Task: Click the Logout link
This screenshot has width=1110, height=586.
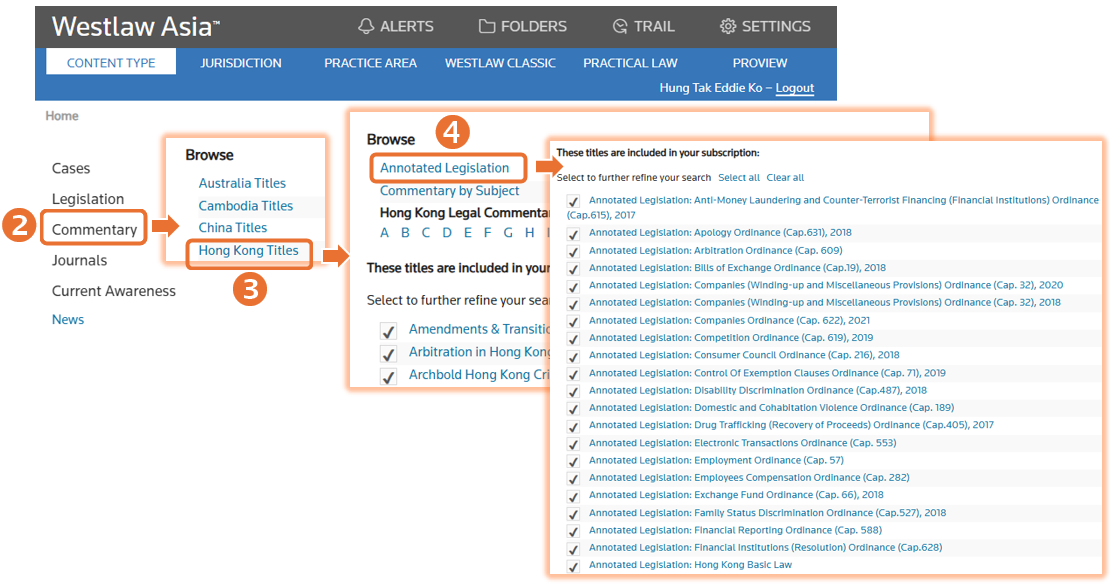Action: tap(794, 88)
